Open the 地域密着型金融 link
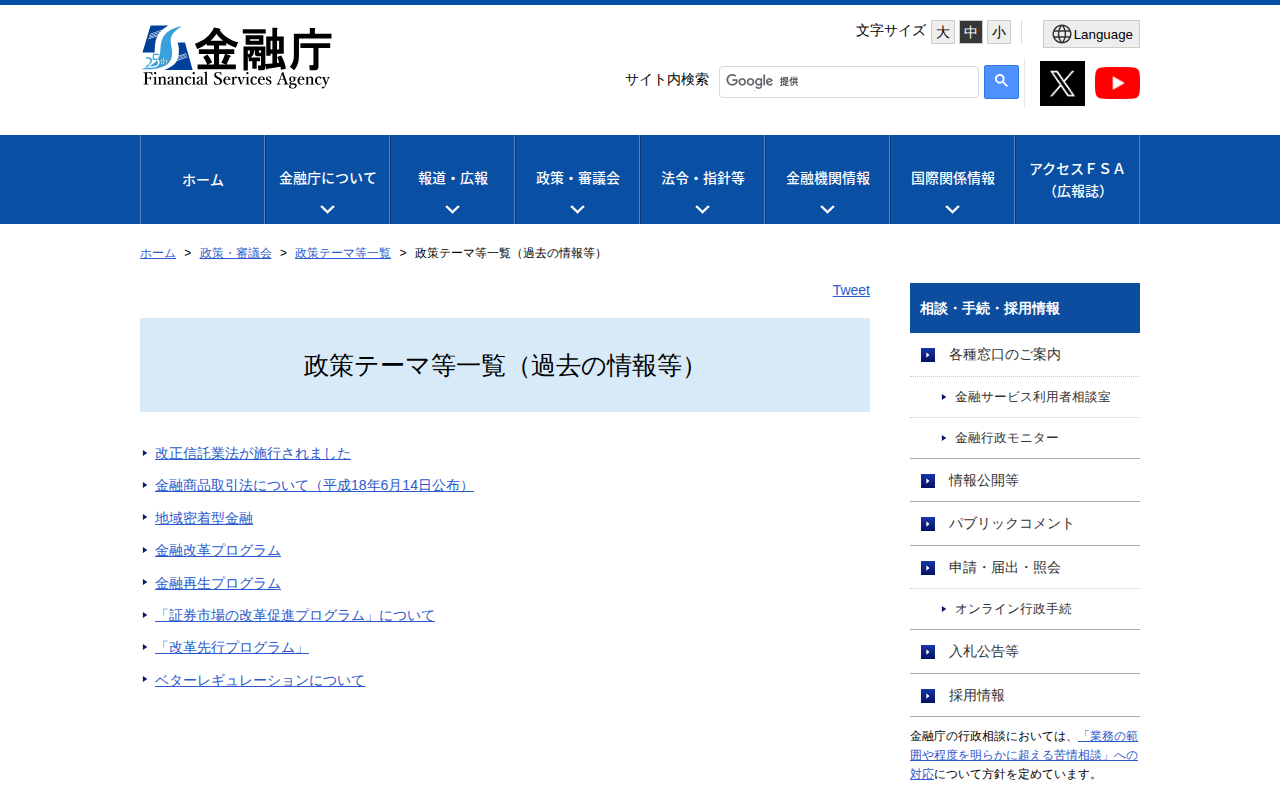The height and width of the screenshot is (800, 1280). click(x=204, y=518)
